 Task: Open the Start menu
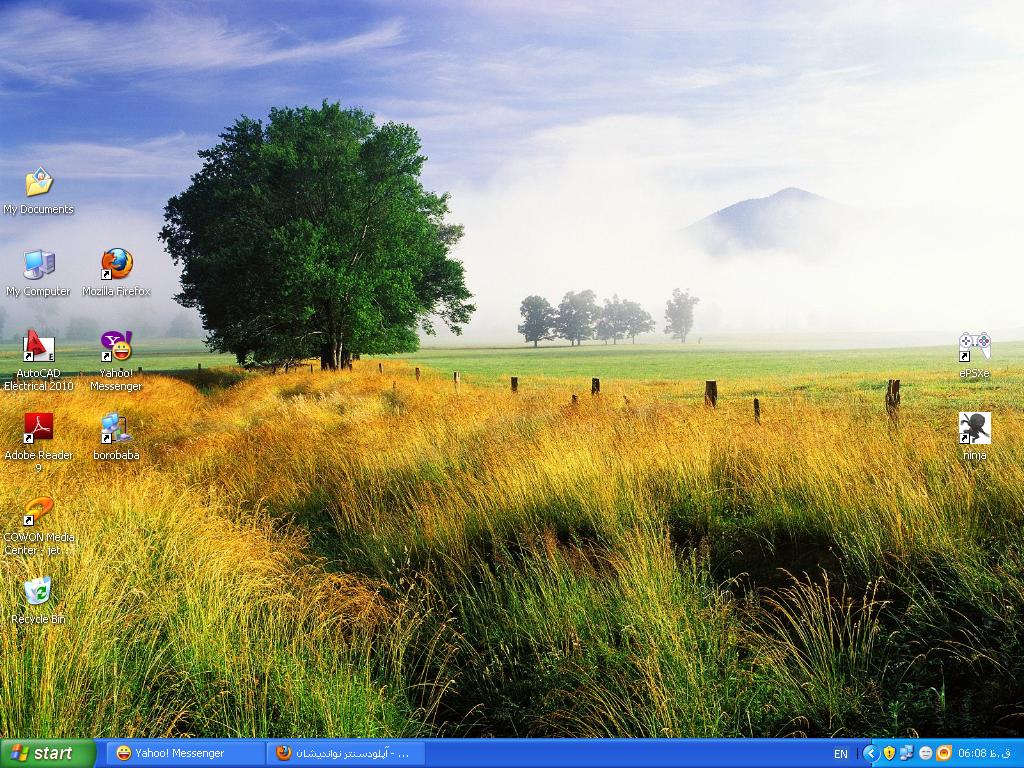point(47,753)
